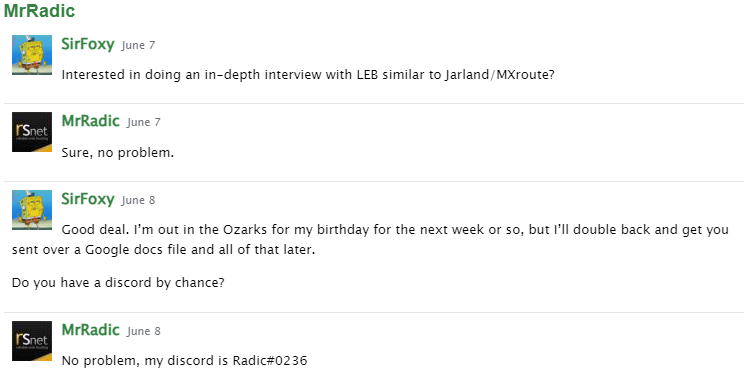Open SirFoxy's avatar on the June 8 message
The image size is (751, 380).
(x=32, y=210)
